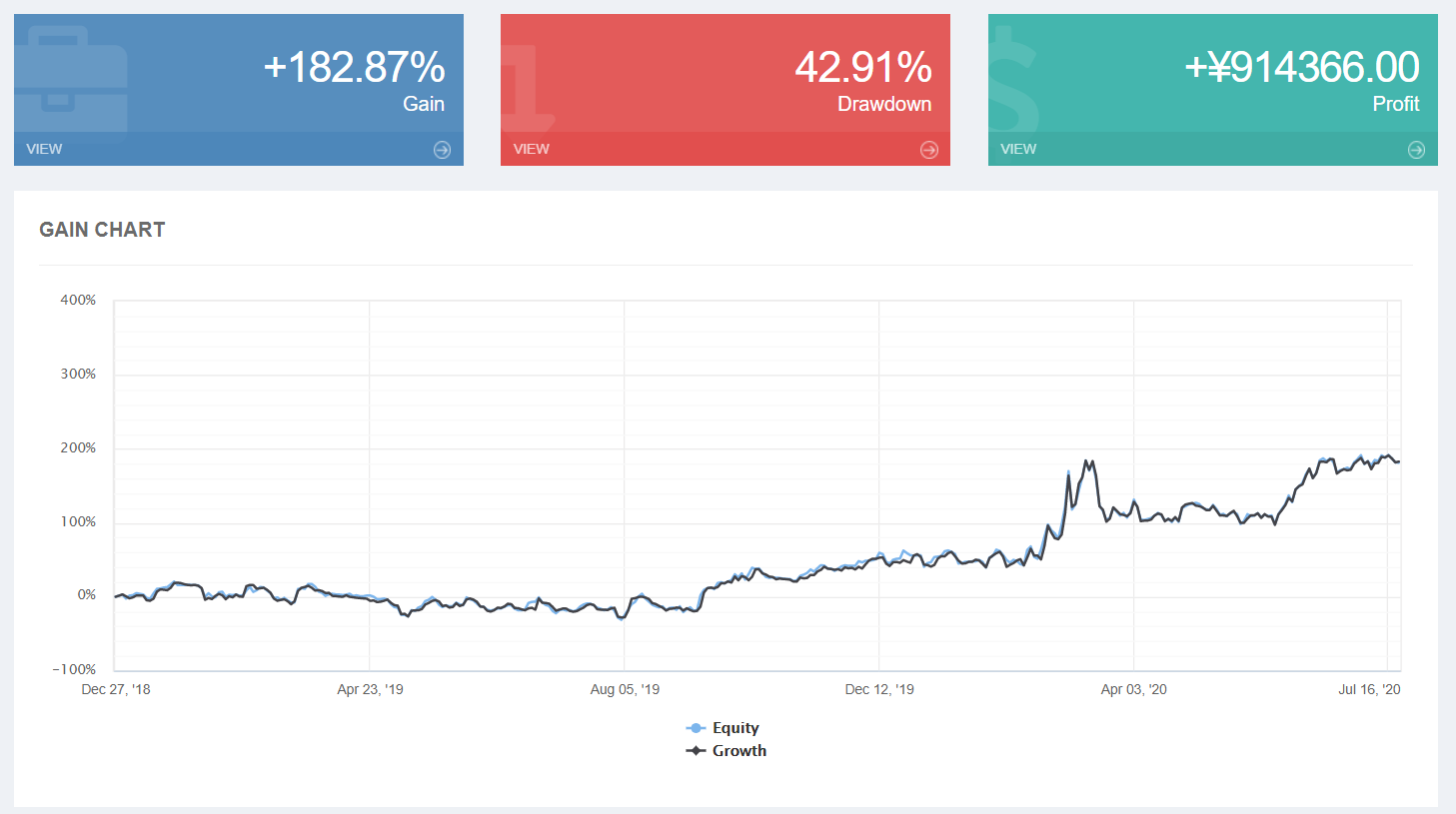This screenshot has width=1456, height=814.
Task: Click the Jul 16, '20 axis label
Action: tap(1369, 688)
